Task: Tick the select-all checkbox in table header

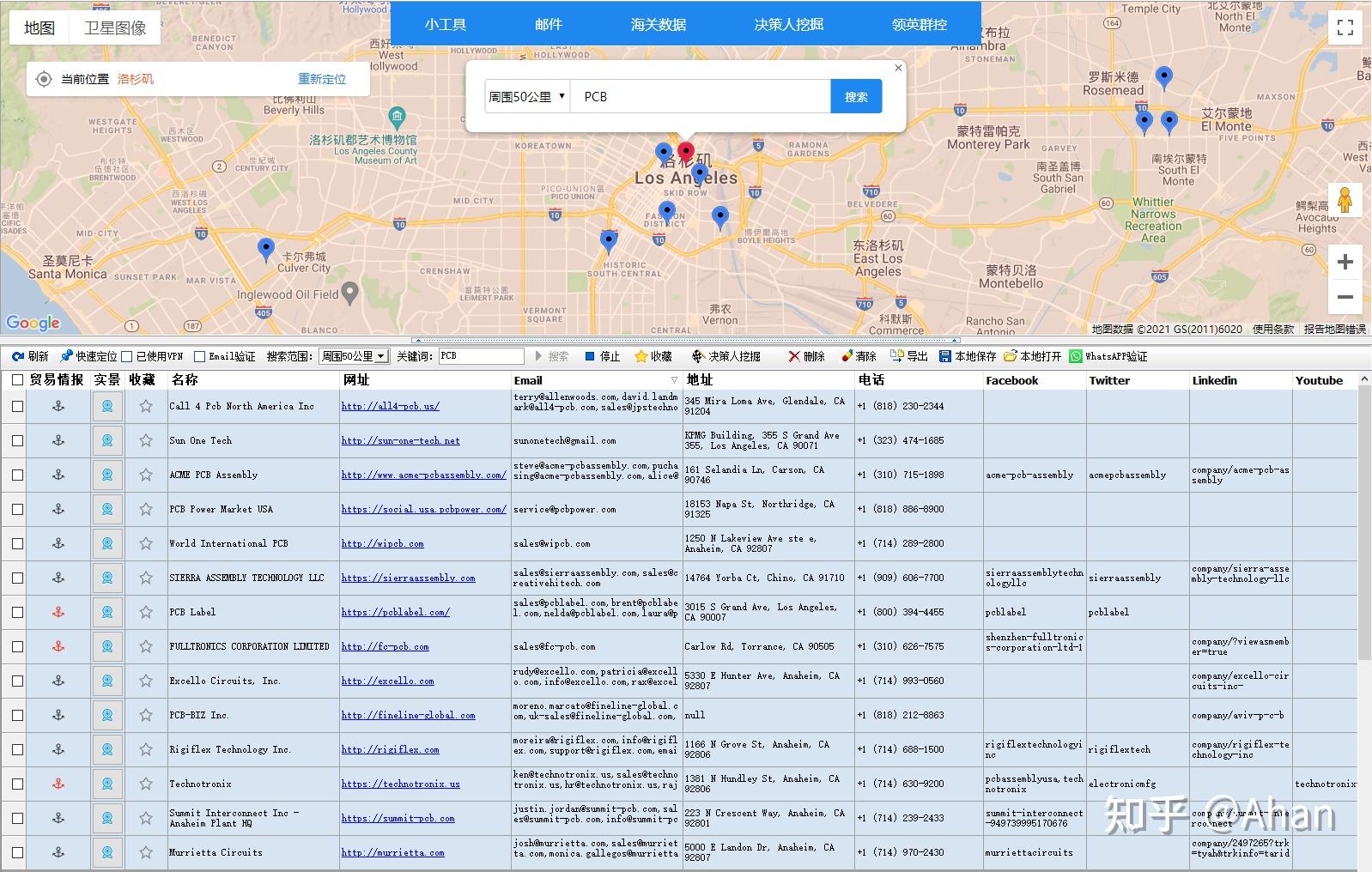Action: (17, 380)
